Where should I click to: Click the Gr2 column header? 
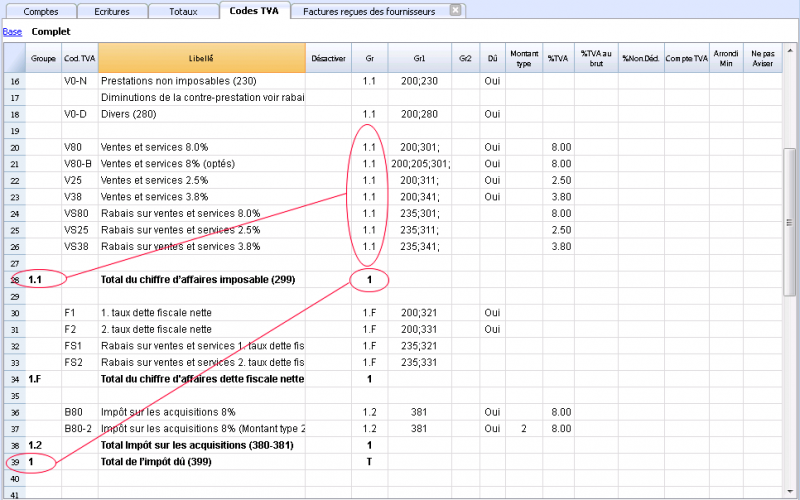[x=465, y=58]
